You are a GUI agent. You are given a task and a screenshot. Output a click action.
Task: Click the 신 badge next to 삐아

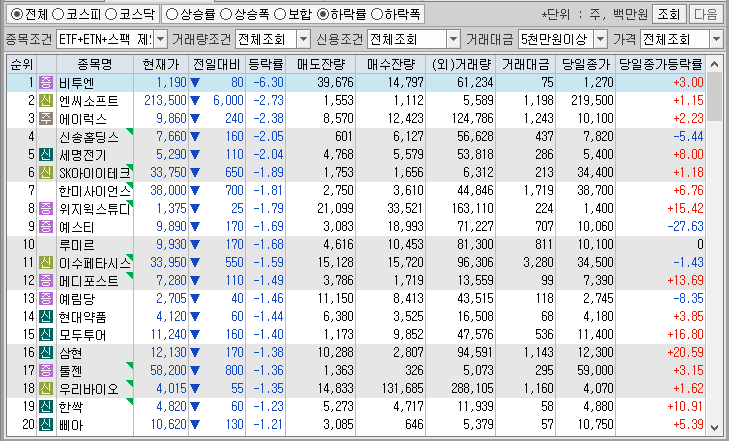pos(46,424)
